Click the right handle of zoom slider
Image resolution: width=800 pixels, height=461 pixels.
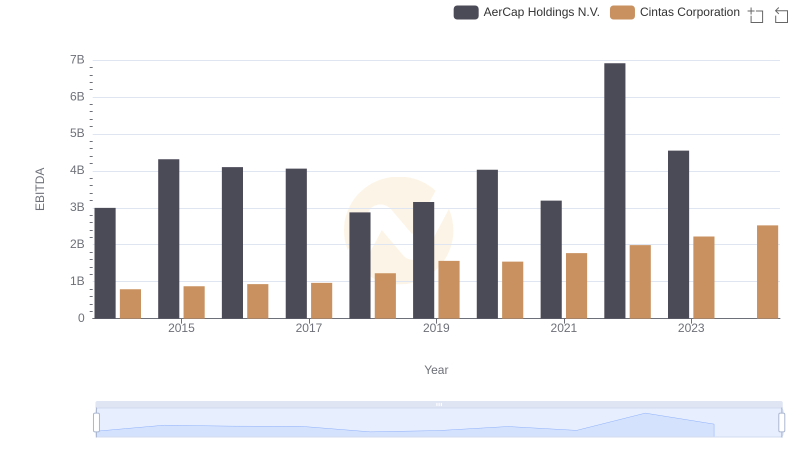tap(781, 423)
